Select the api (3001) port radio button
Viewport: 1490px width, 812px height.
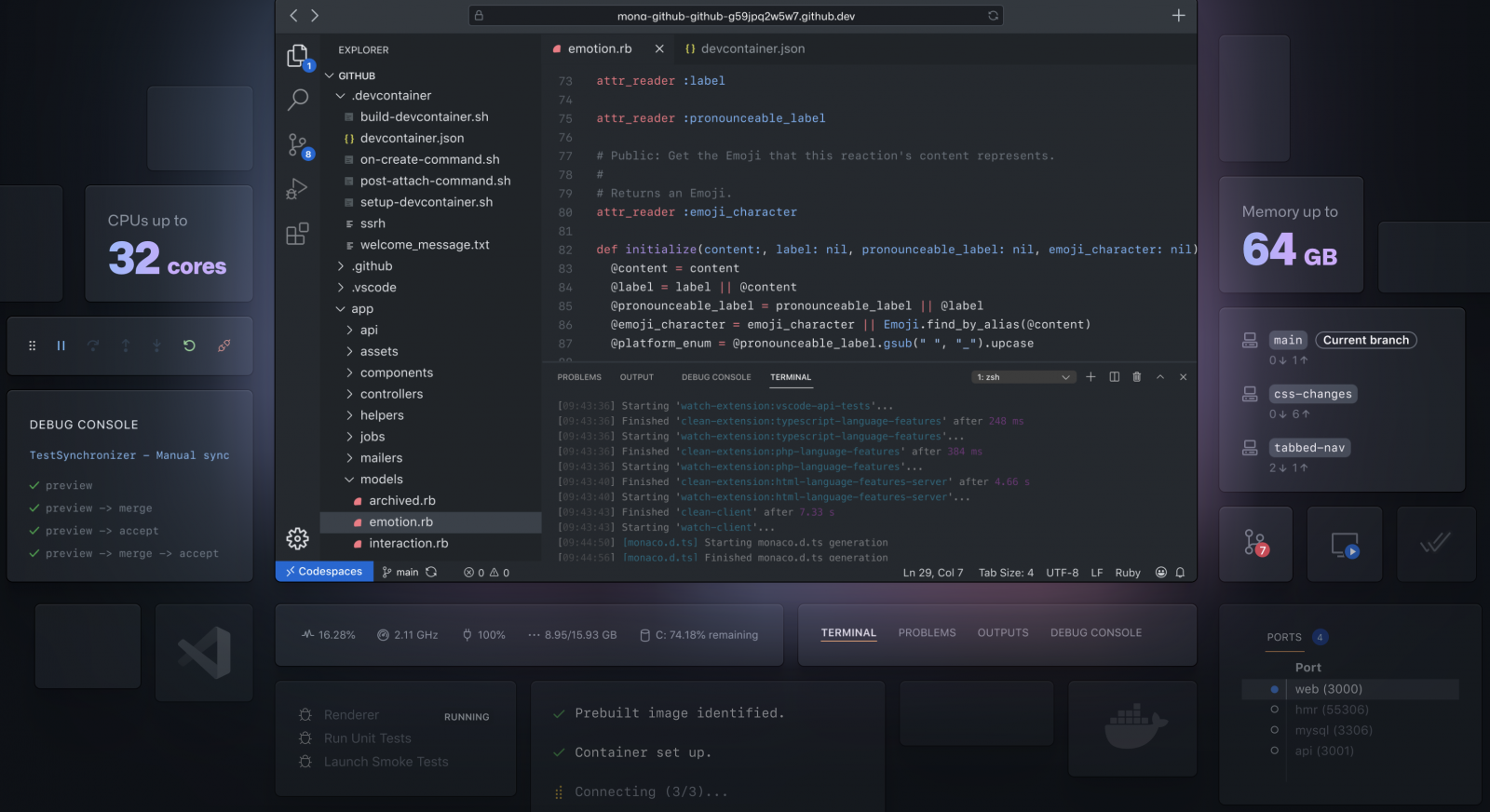point(1274,751)
